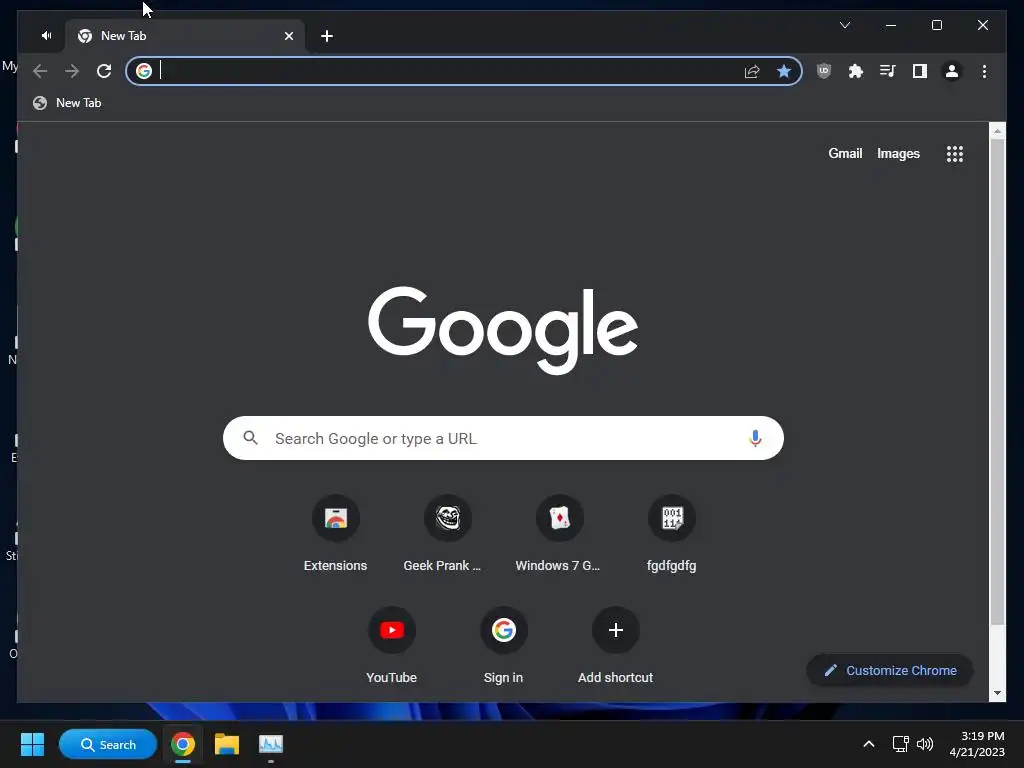Click the magnifier icon in the search box
The height and width of the screenshot is (768, 1024).
(x=251, y=438)
